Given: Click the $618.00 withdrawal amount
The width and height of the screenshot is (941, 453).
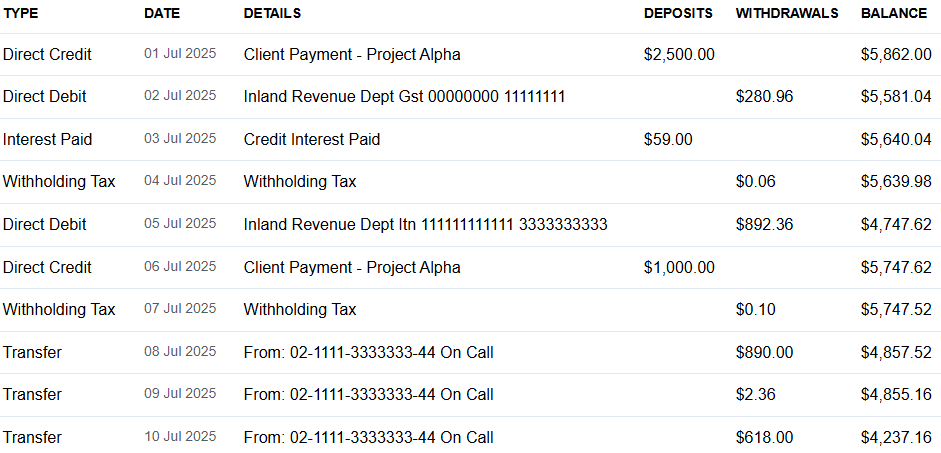Looking at the screenshot, I should [764, 438].
